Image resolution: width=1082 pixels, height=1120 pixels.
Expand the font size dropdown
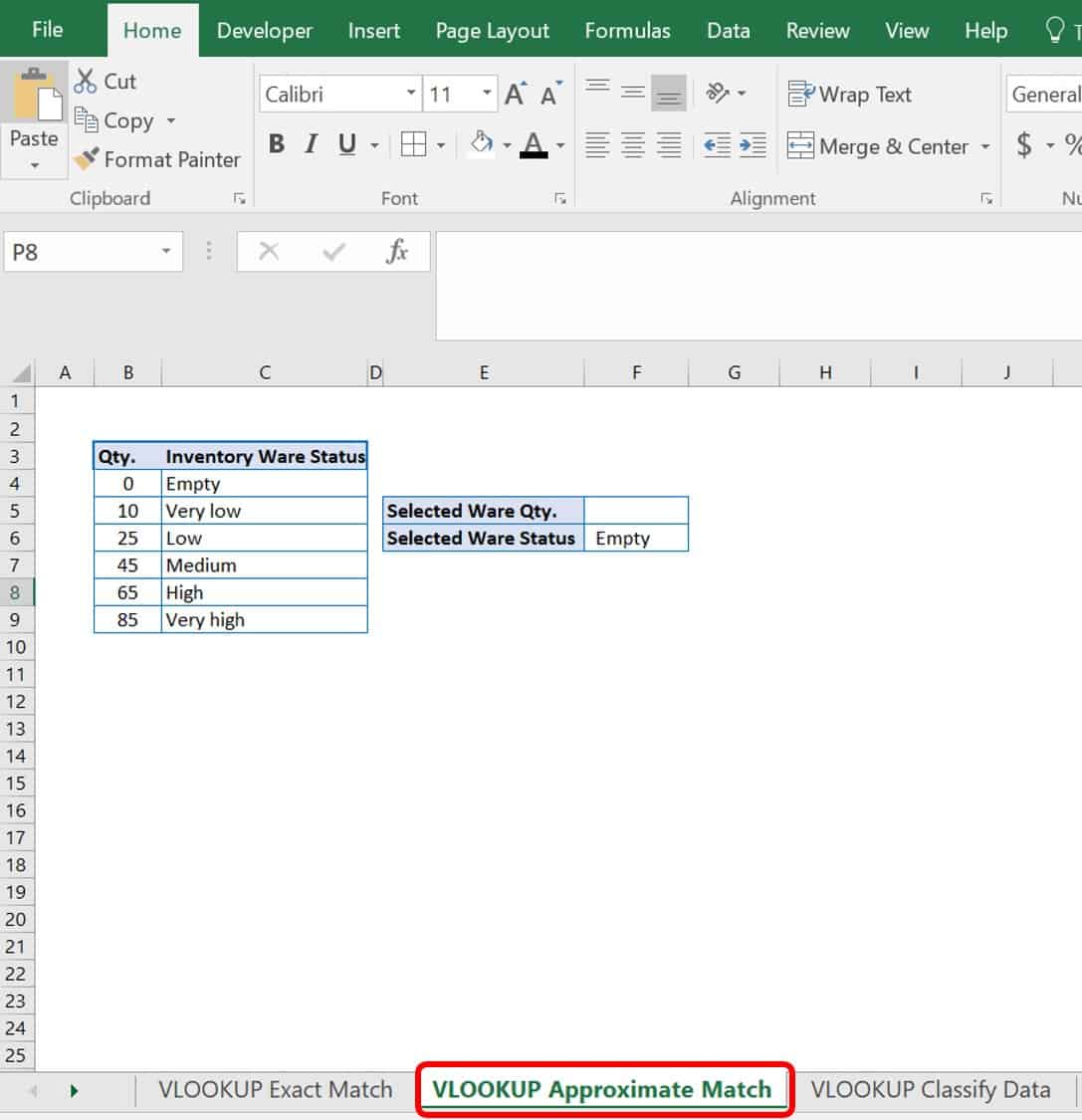click(487, 95)
